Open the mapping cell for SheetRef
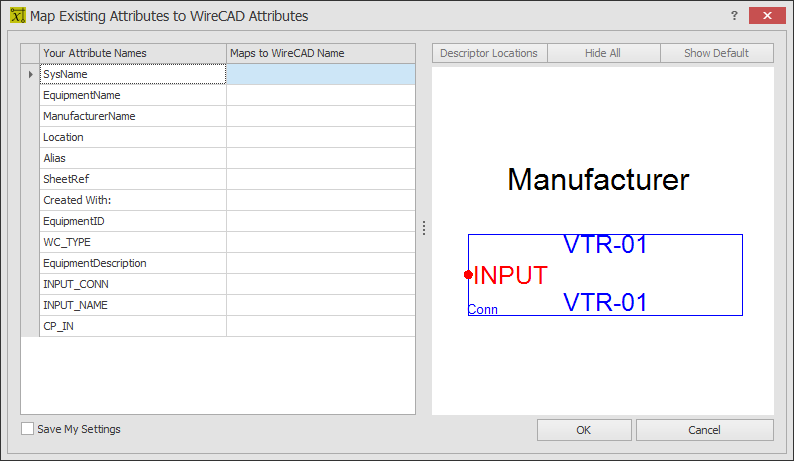The image size is (794, 461). [321, 179]
